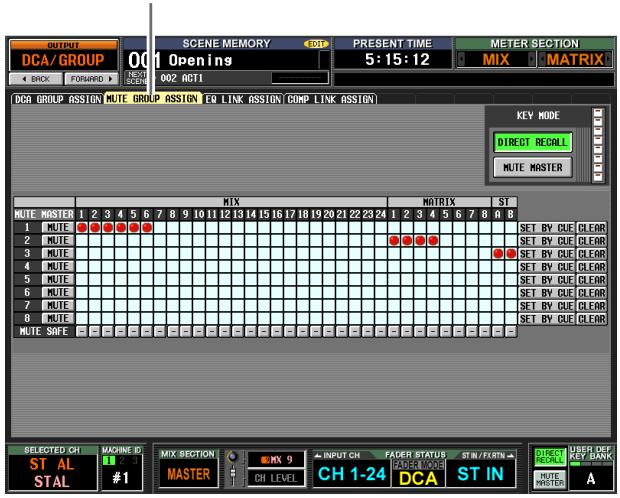Assign MIX 1 to mute group 2
Viewport: 620px width, 498px height.
coord(82,240)
